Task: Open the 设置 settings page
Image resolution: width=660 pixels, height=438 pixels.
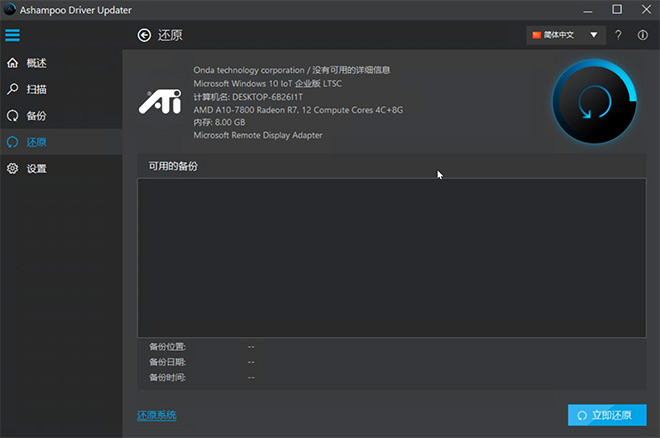Action: point(61,169)
